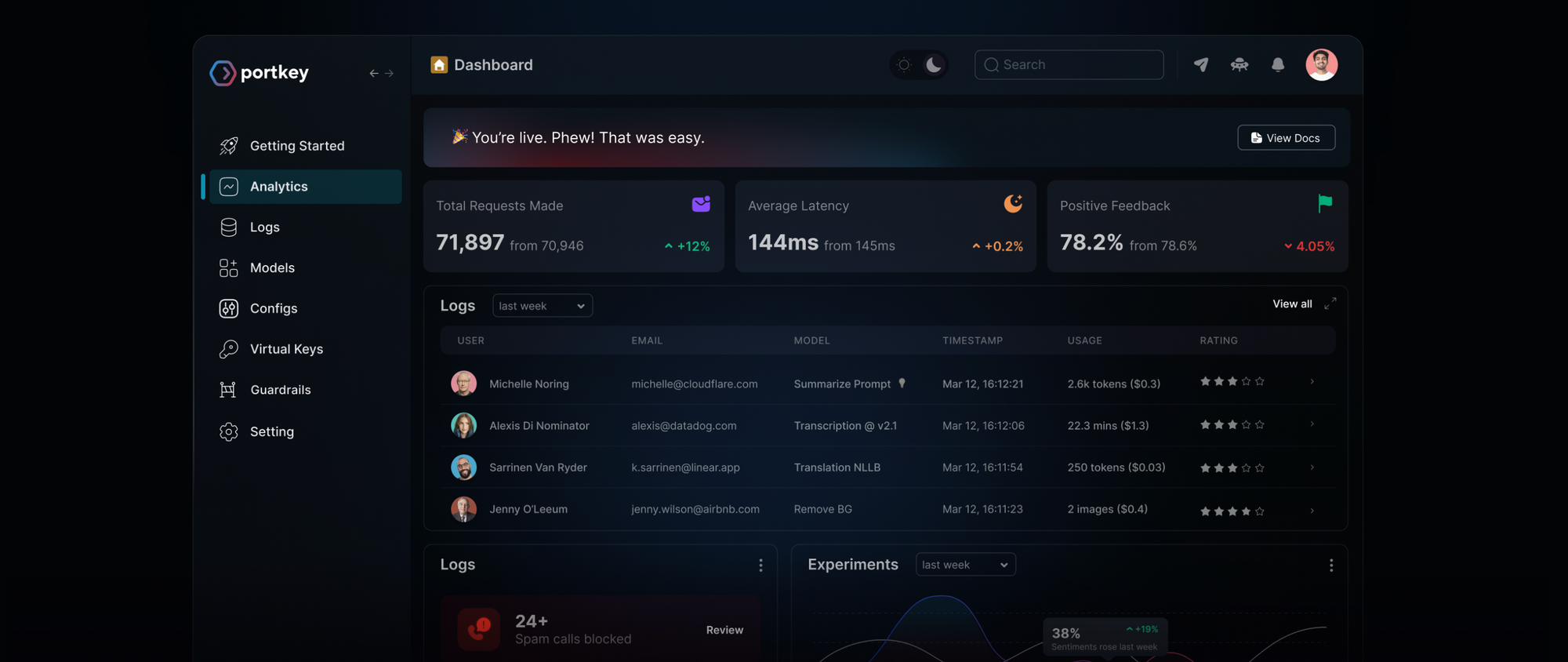Click the Virtual Keys key icon
This screenshot has height=662, width=1568.
pos(228,349)
